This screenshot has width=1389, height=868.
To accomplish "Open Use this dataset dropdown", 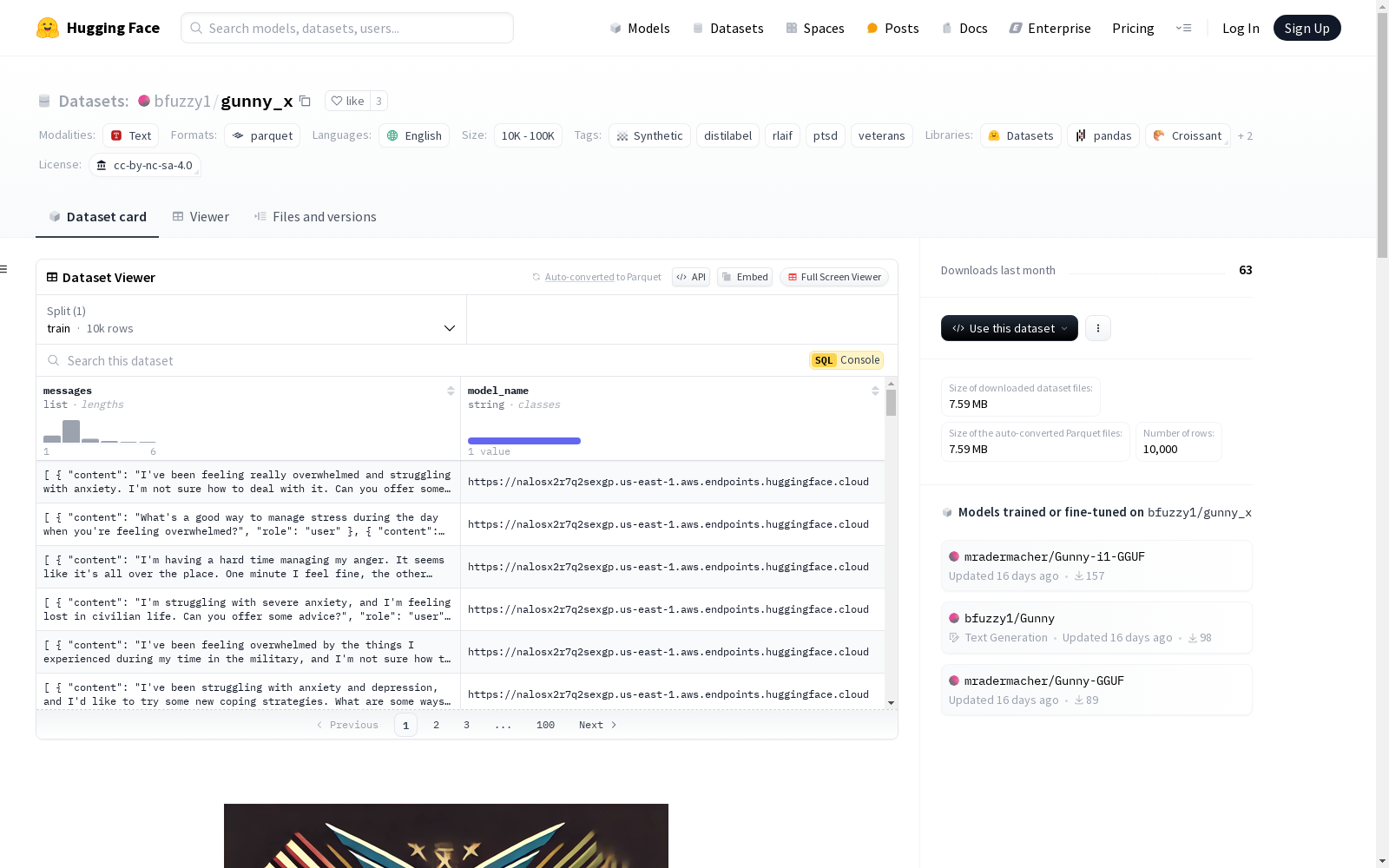I will tap(1010, 328).
